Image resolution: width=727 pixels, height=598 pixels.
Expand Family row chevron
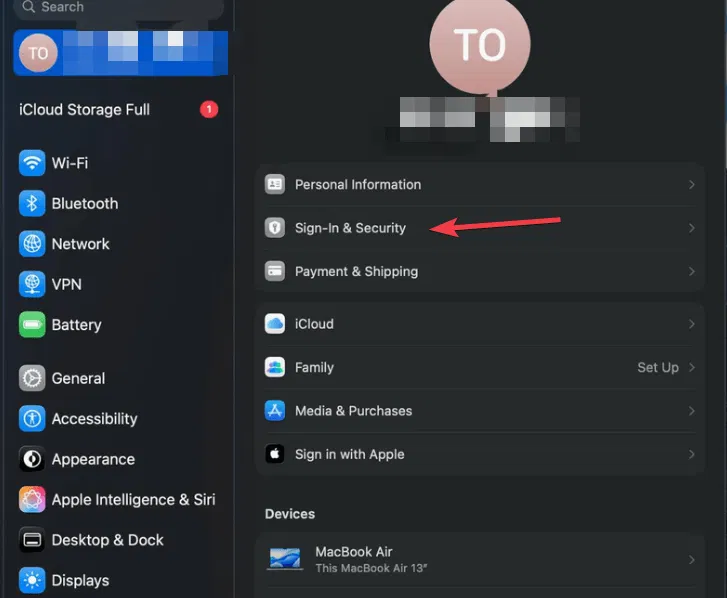point(692,367)
